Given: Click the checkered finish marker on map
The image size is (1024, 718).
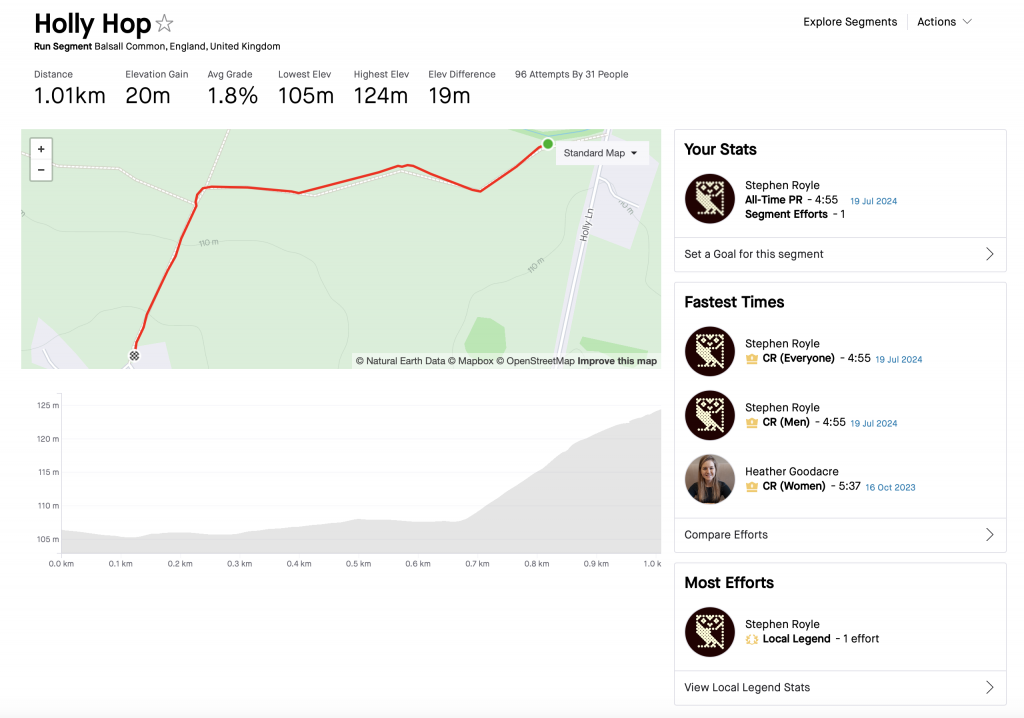Looking at the screenshot, I should pos(134,356).
